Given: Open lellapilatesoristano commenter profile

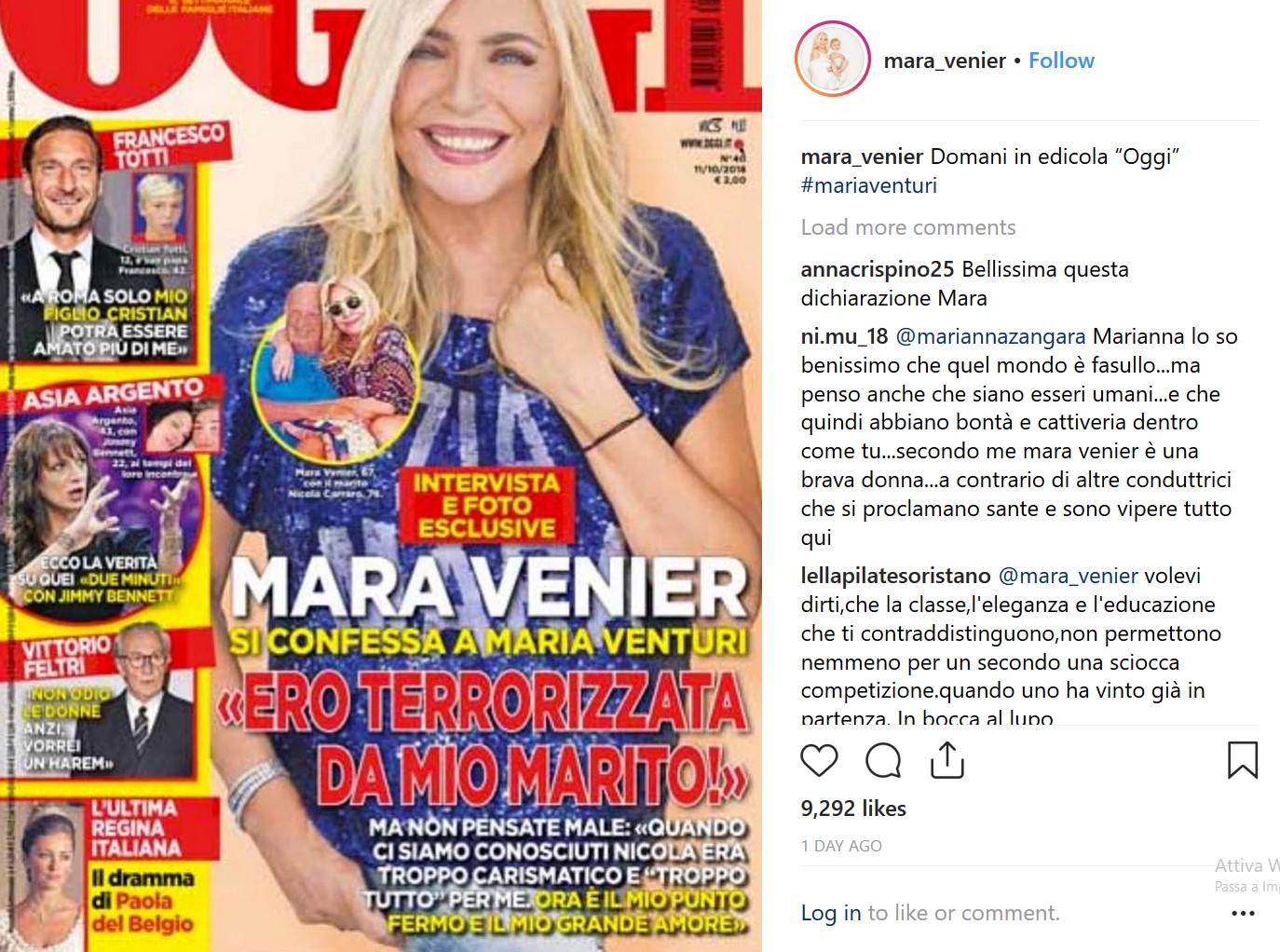Looking at the screenshot, I should 896,576.
